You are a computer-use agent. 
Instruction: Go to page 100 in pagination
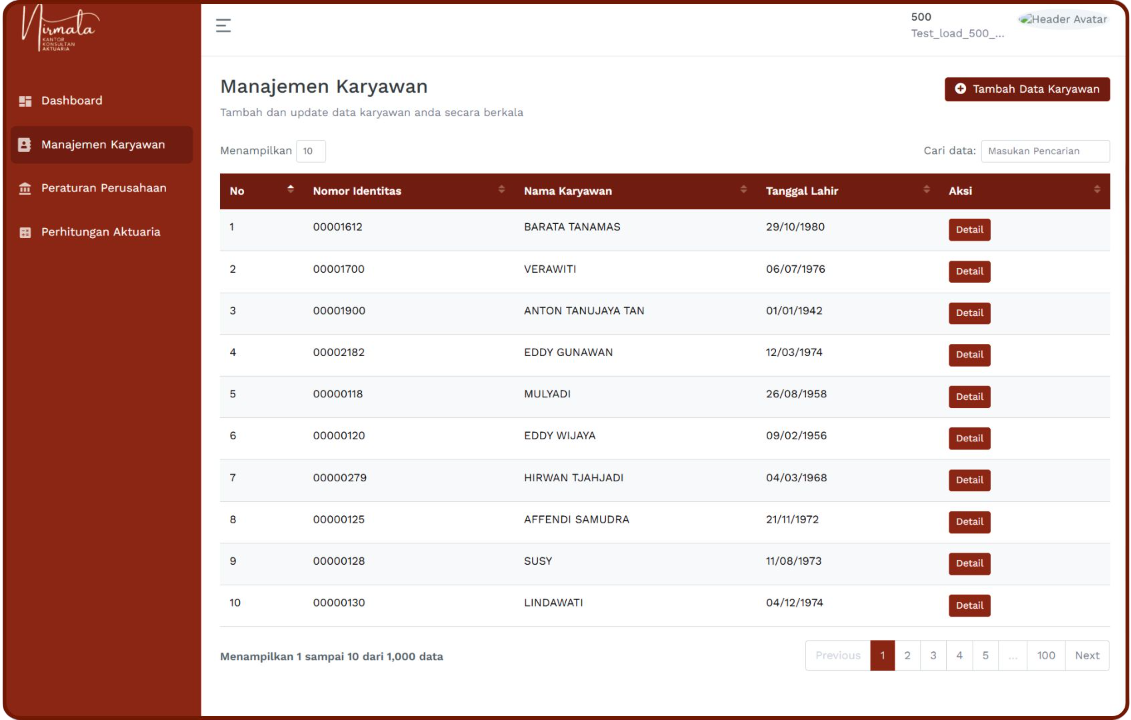(1045, 656)
